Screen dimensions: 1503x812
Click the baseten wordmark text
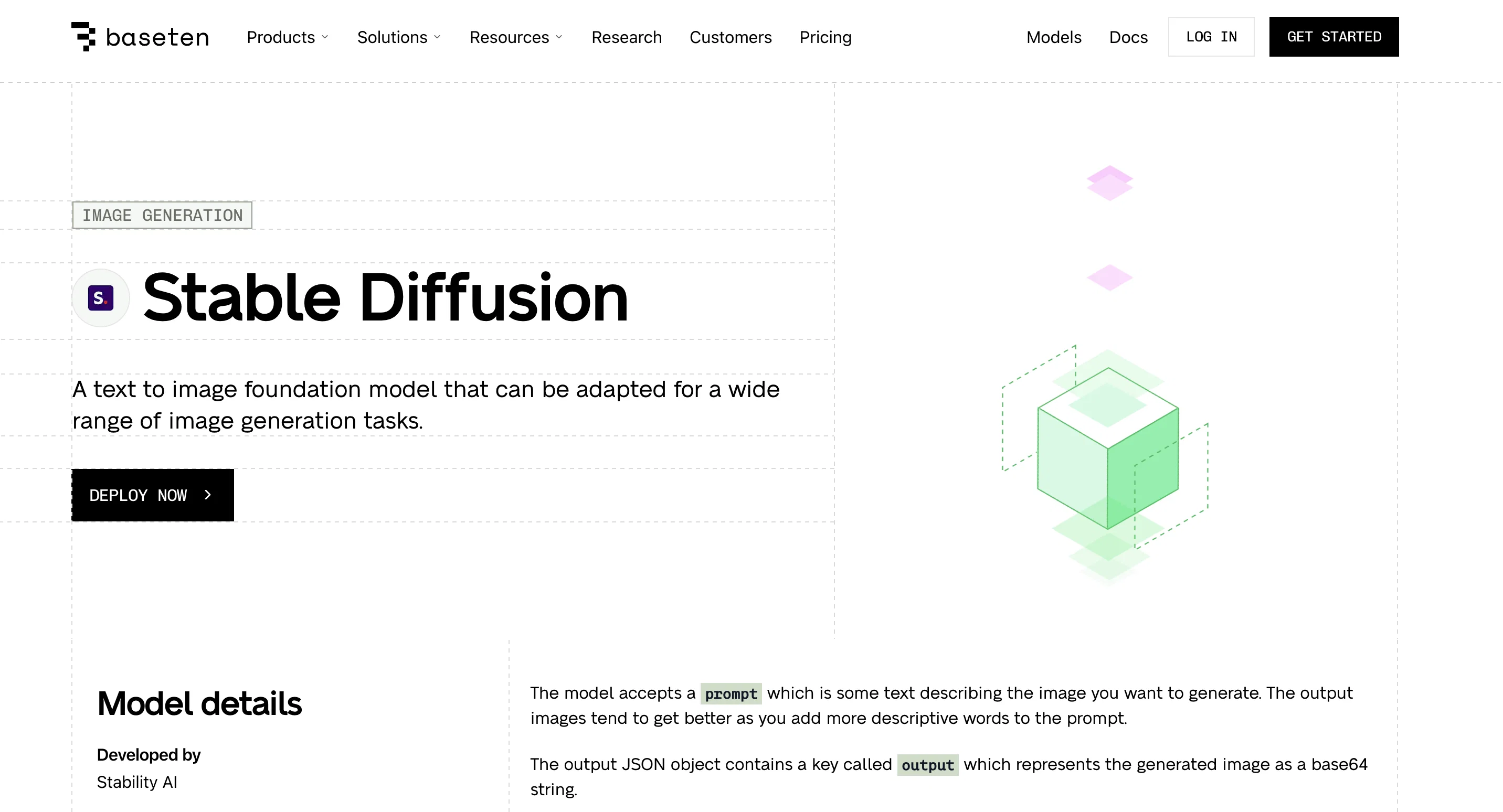[157, 38]
